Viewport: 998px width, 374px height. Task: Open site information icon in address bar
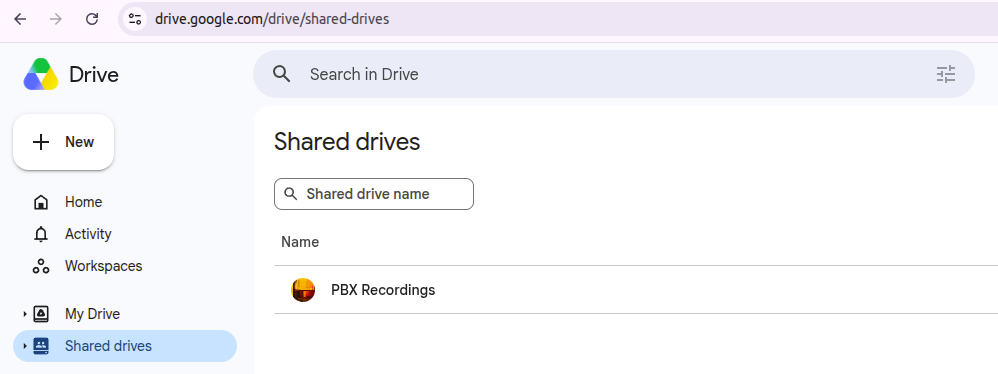pyautogui.click(x=134, y=19)
